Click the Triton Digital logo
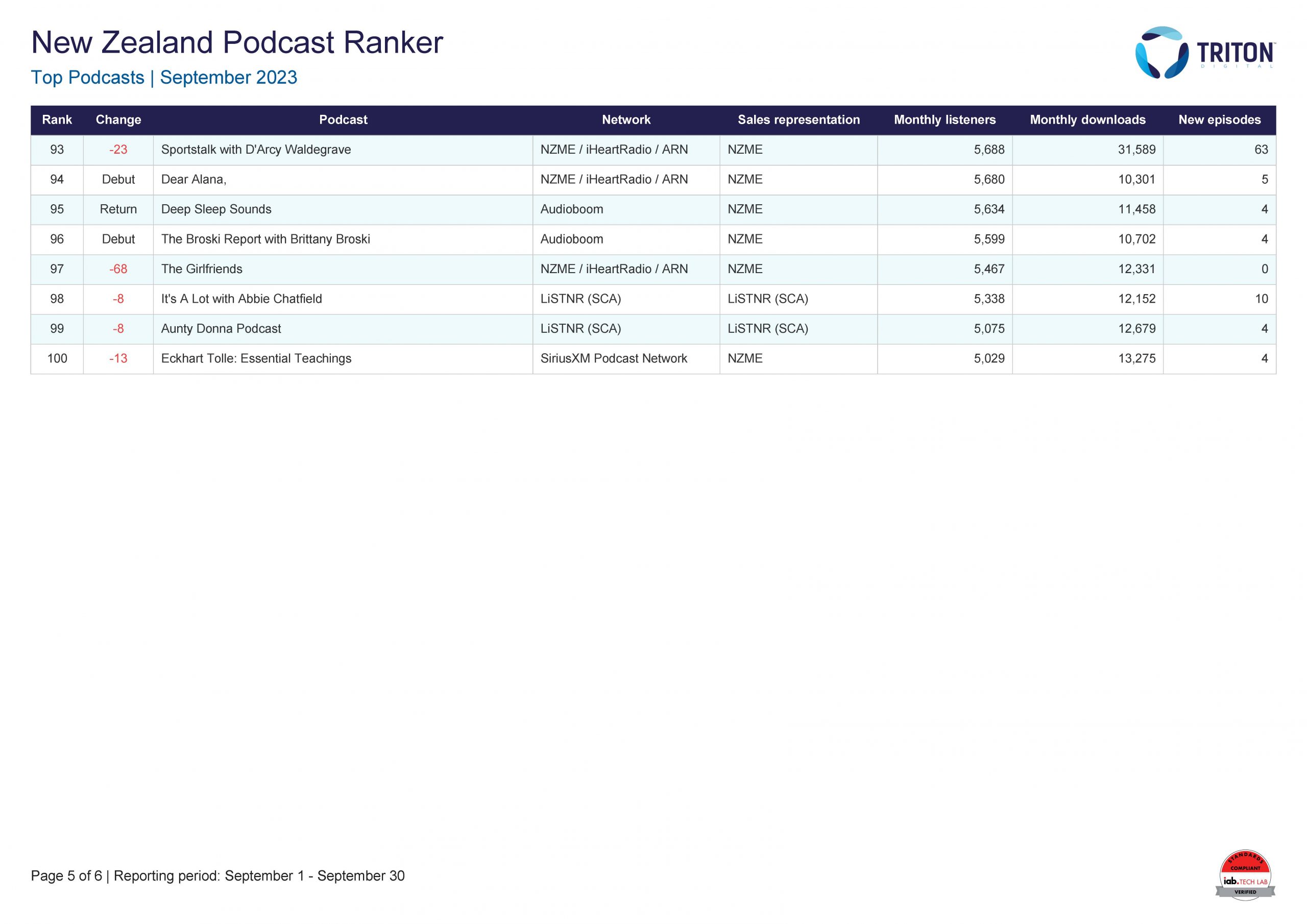Screen dimensions: 1307x924 click(1205, 53)
